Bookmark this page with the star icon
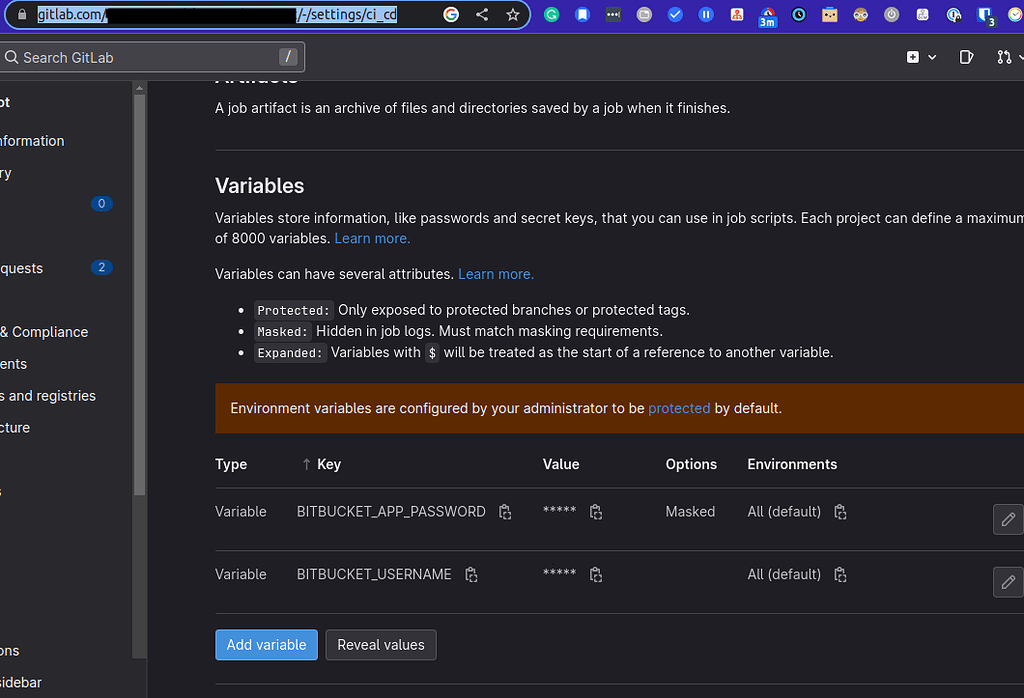 click(x=514, y=15)
